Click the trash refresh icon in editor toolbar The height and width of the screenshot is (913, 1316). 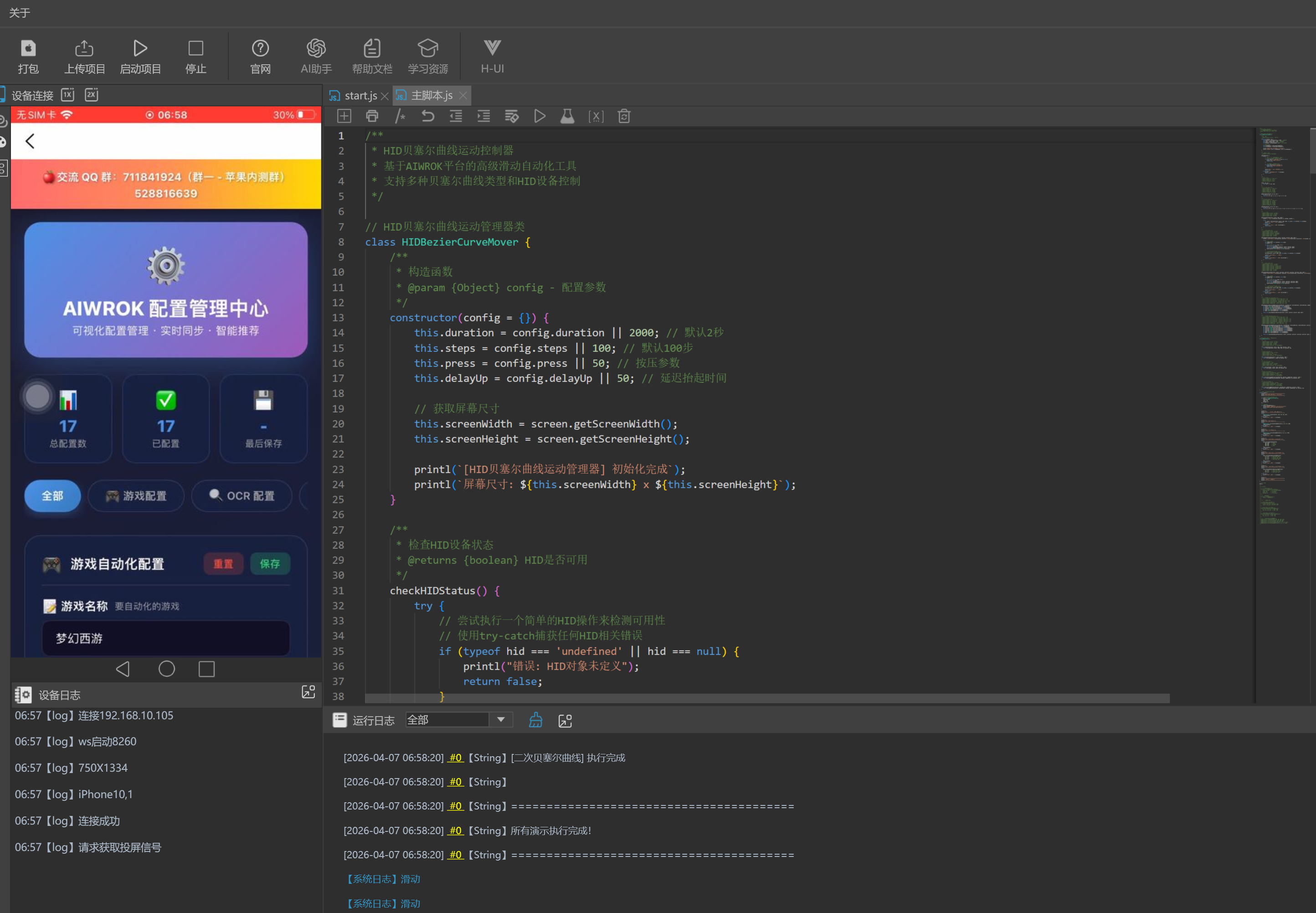tap(624, 116)
